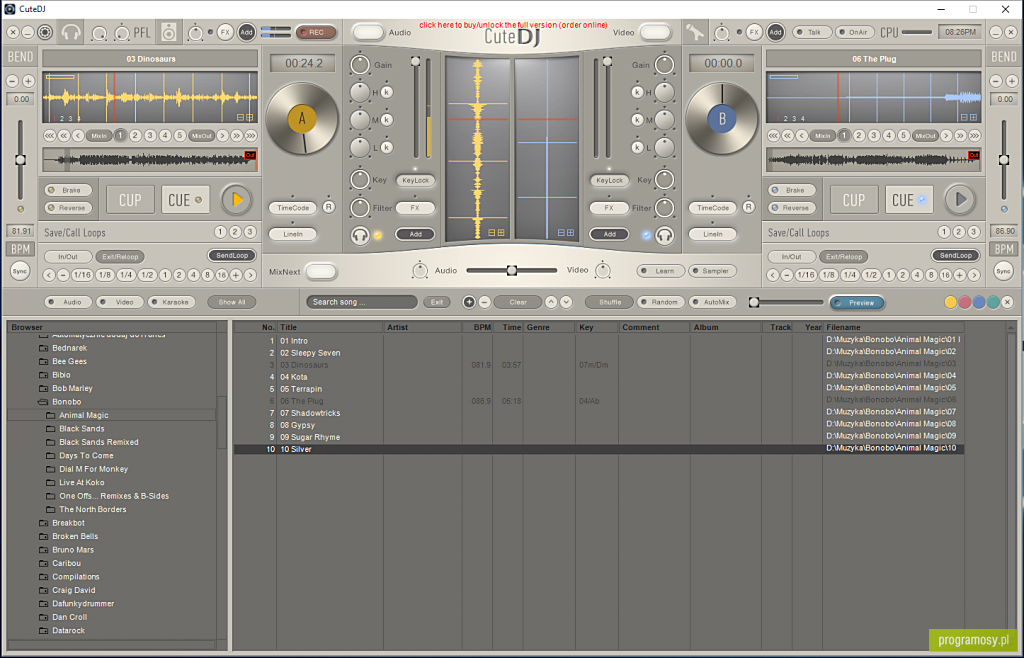Toggle Learn mode
The height and width of the screenshot is (658, 1024).
tap(661, 271)
